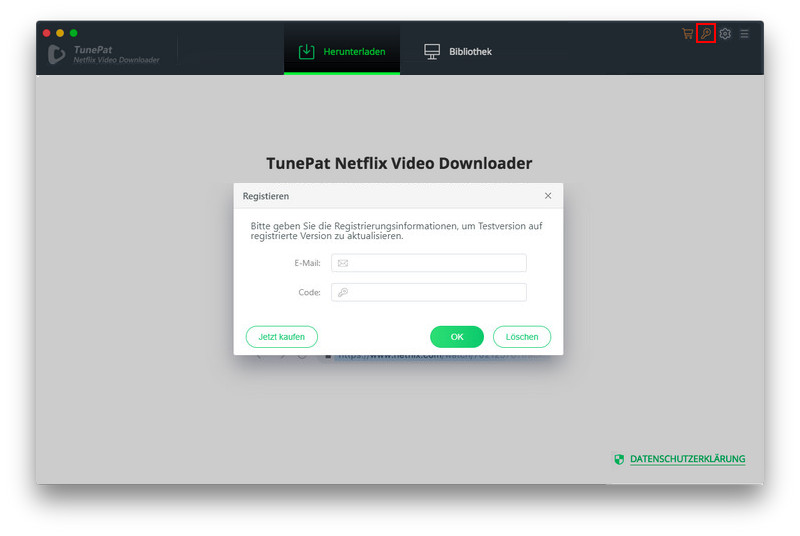The width and height of the screenshot is (800, 536).
Task: Open registration via the key icon
Action: pos(706,34)
